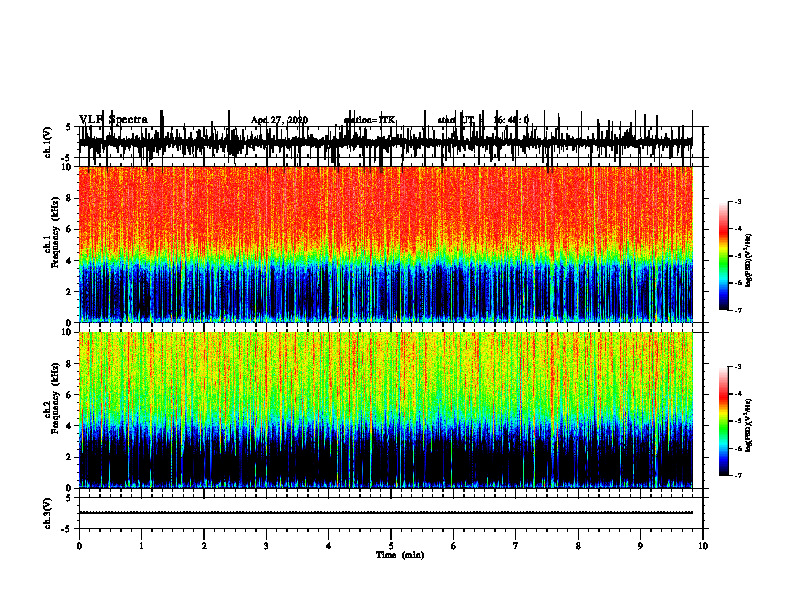Click the ch.1 spectrogram panel
The height and width of the screenshot is (612, 792).
click(x=386, y=244)
